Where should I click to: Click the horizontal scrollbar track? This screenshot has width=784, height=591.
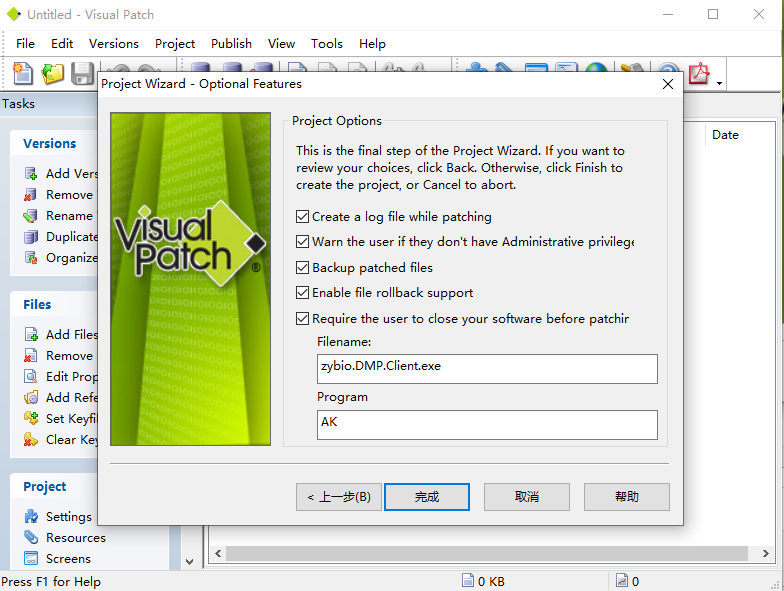pyautogui.click(x=486, y=554)
